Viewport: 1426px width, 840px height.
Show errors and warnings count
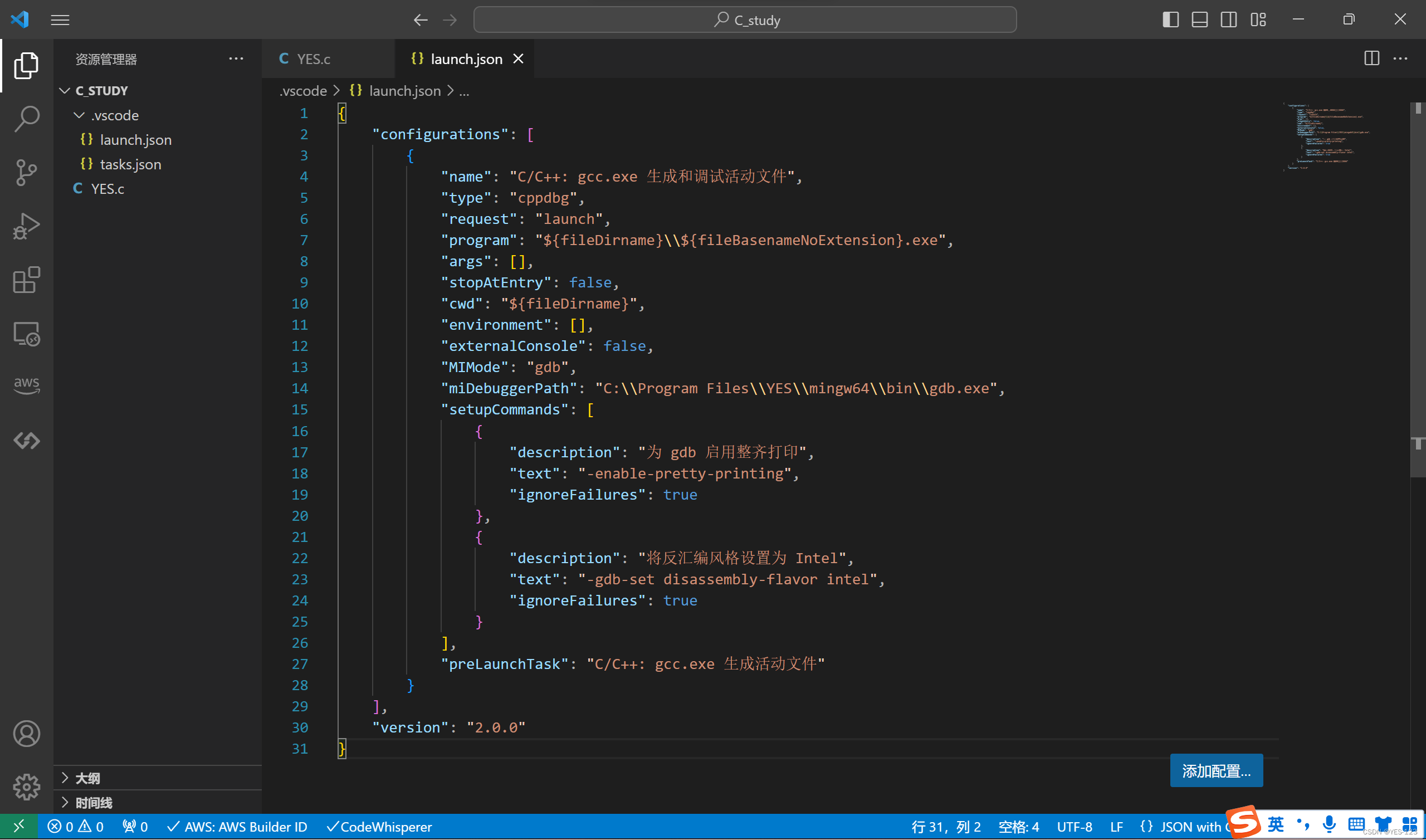click(x=75, y=827)
